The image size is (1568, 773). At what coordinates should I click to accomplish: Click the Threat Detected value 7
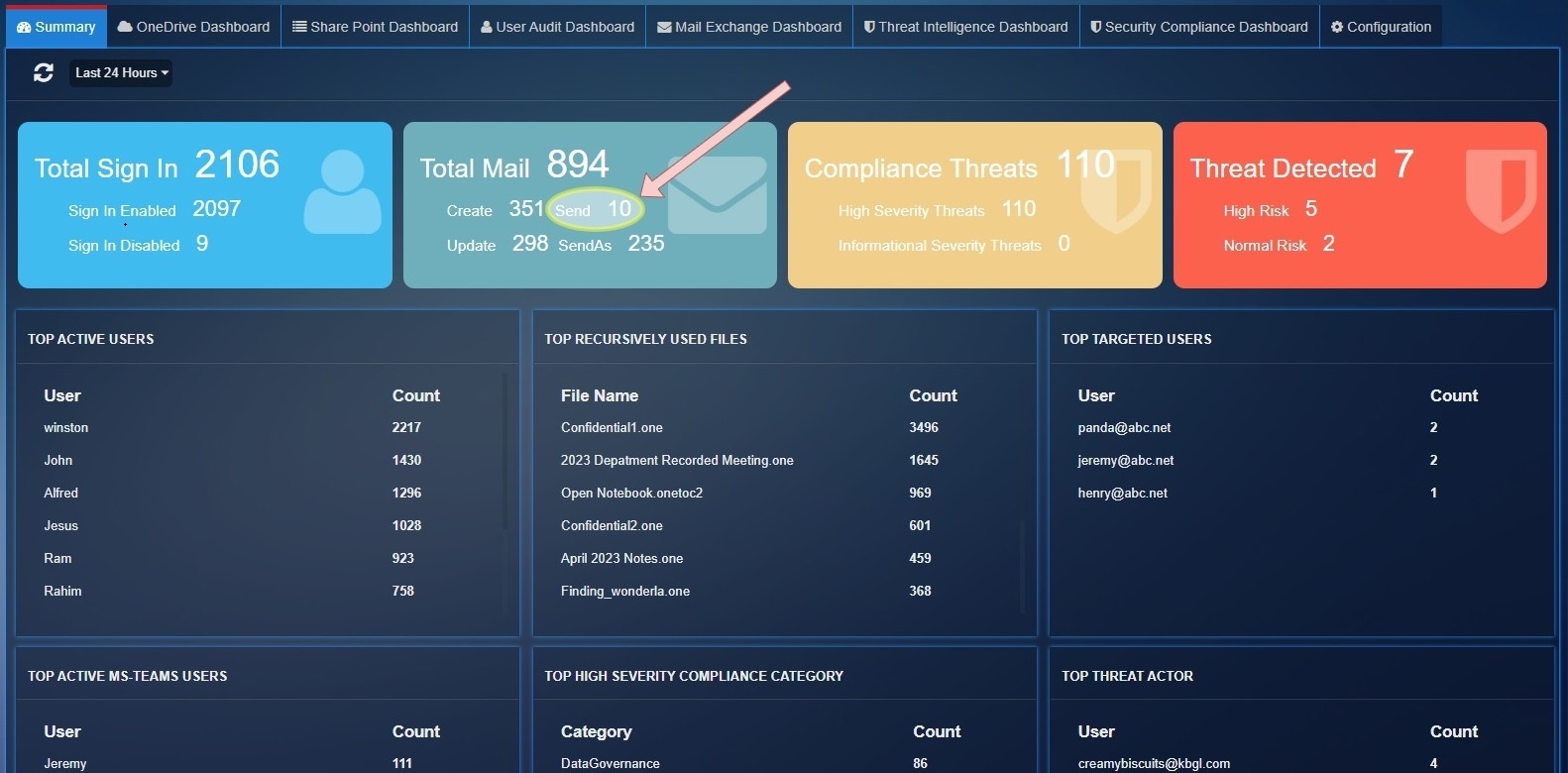pyautogui.click(x=1403, y=165)
